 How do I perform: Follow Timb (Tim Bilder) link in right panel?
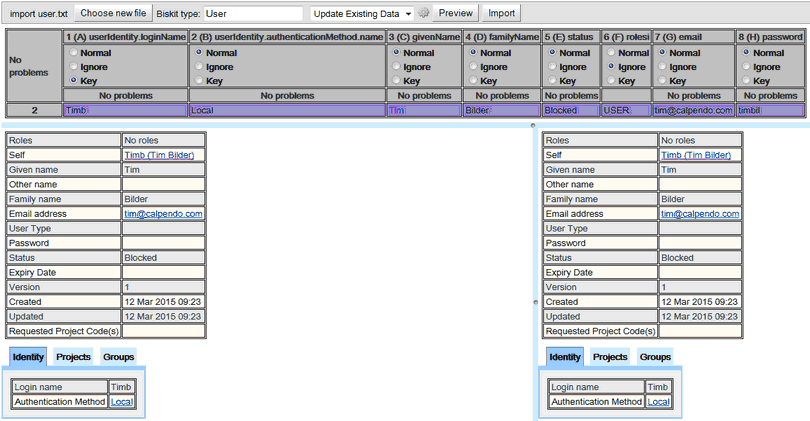click(x=698, y=155)
